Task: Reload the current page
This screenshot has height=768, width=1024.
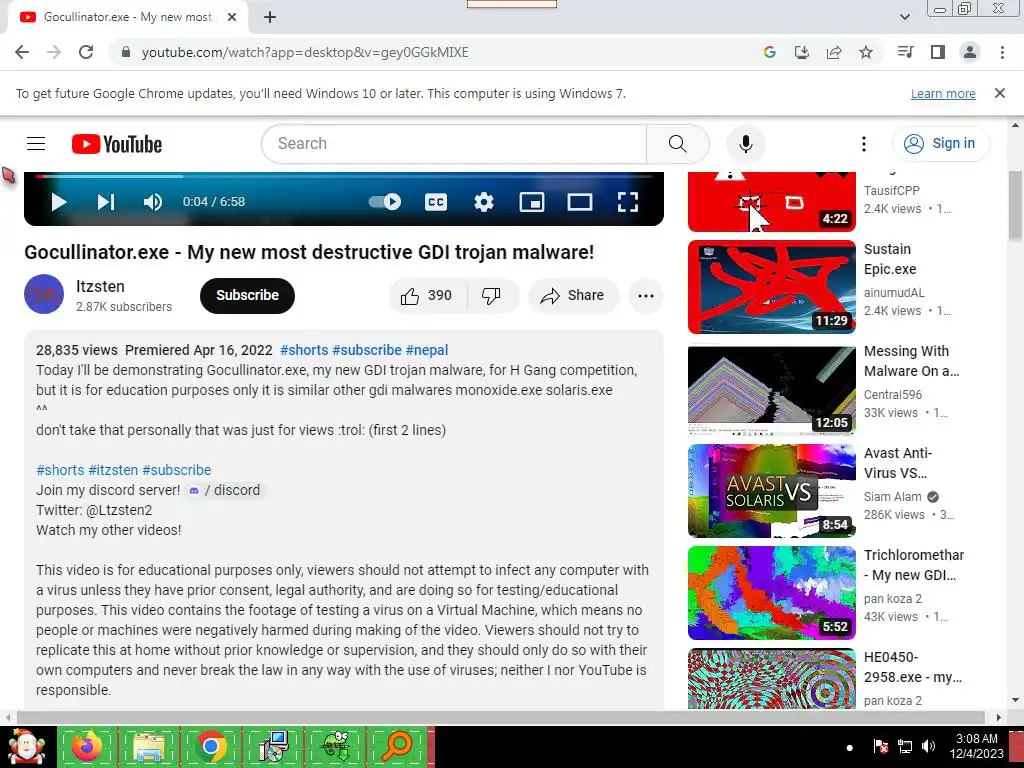Action: click(x=86, y=52)
